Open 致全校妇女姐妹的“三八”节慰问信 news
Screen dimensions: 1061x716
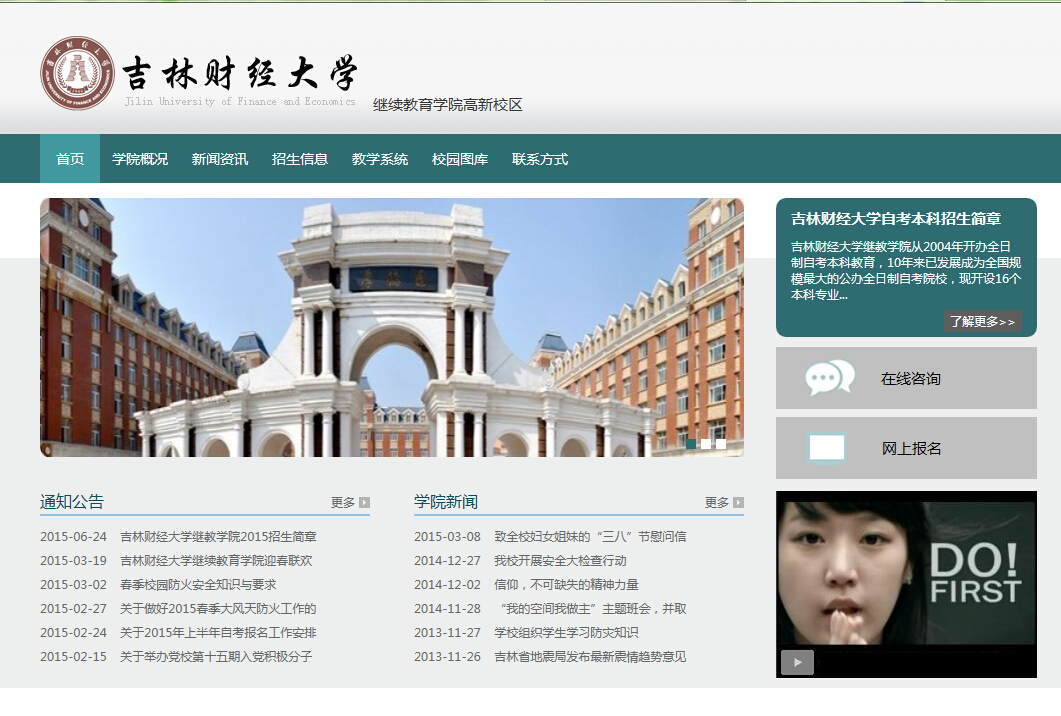point(590,537)
